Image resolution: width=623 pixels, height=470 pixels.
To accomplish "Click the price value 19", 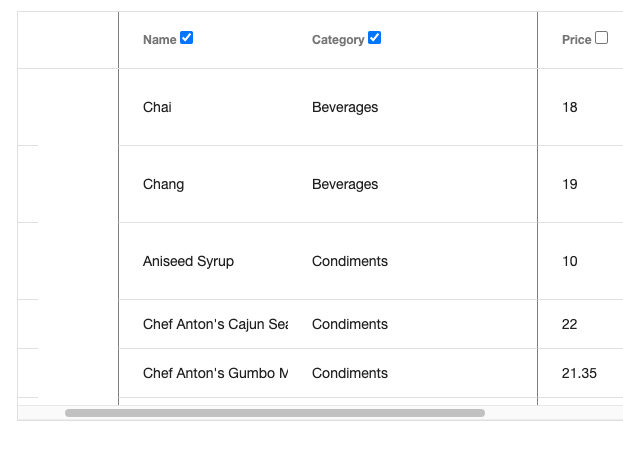I will point(569,184).
